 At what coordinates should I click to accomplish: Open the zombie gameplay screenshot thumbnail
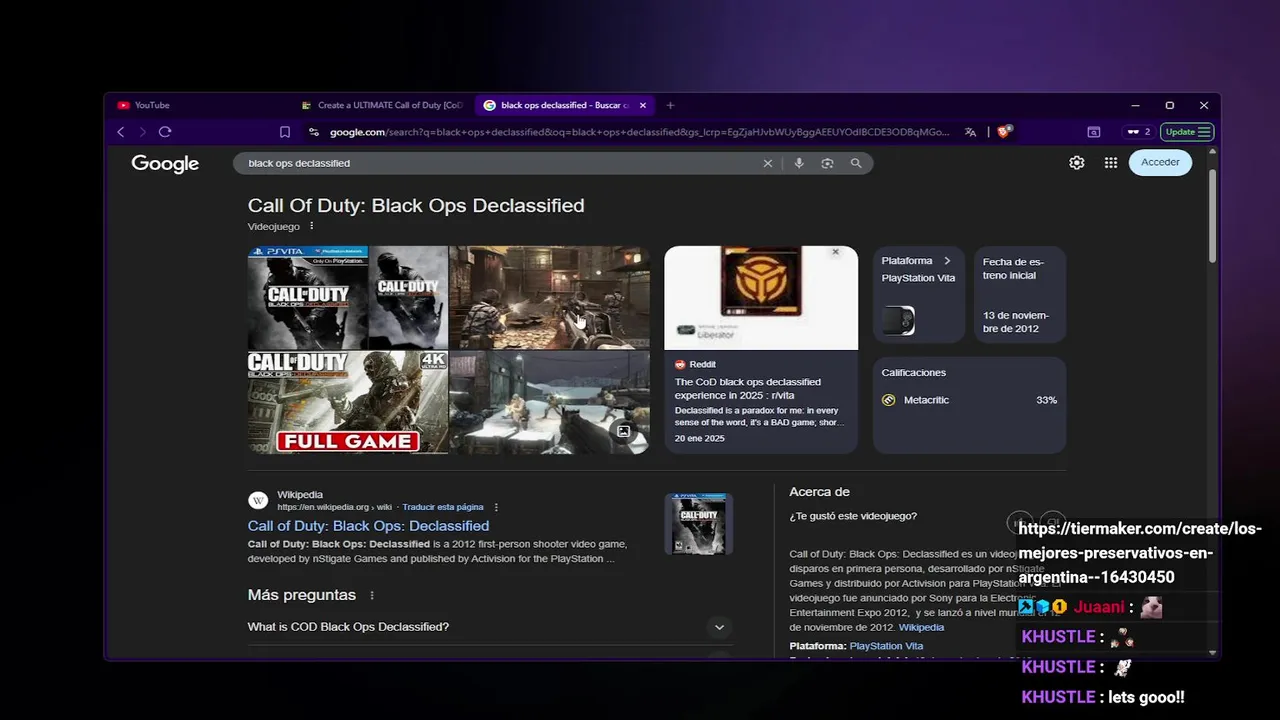[549, 297]
